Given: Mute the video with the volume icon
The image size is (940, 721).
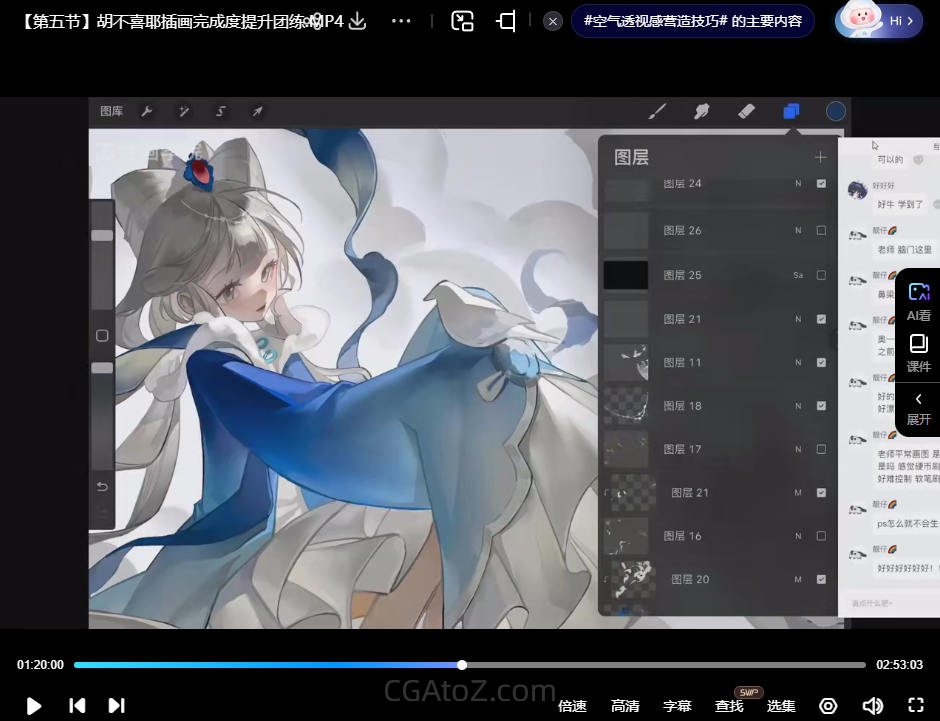Looking at the screenshot, I should coord(872,705).
